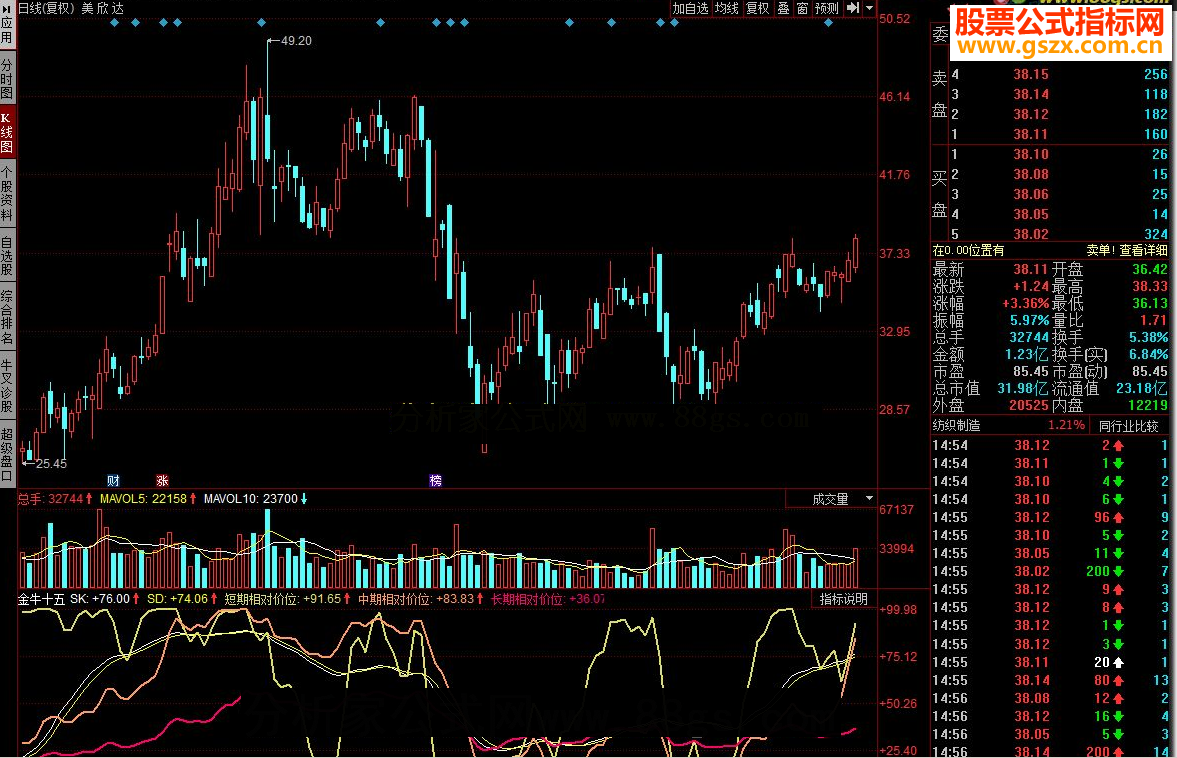Click the 日线(复权) 美欣达 chart title
This screenshot has height=758, width=1177.
(x=71, y=8)
